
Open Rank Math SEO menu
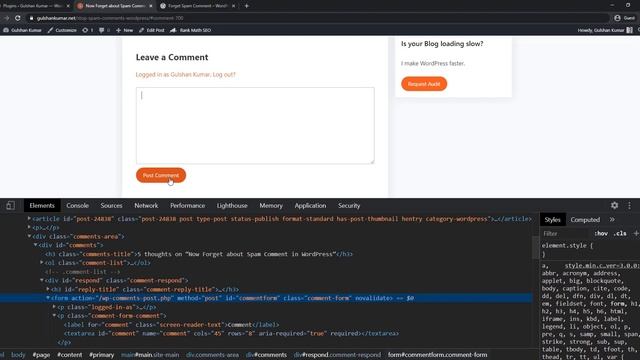pos(190,30)
